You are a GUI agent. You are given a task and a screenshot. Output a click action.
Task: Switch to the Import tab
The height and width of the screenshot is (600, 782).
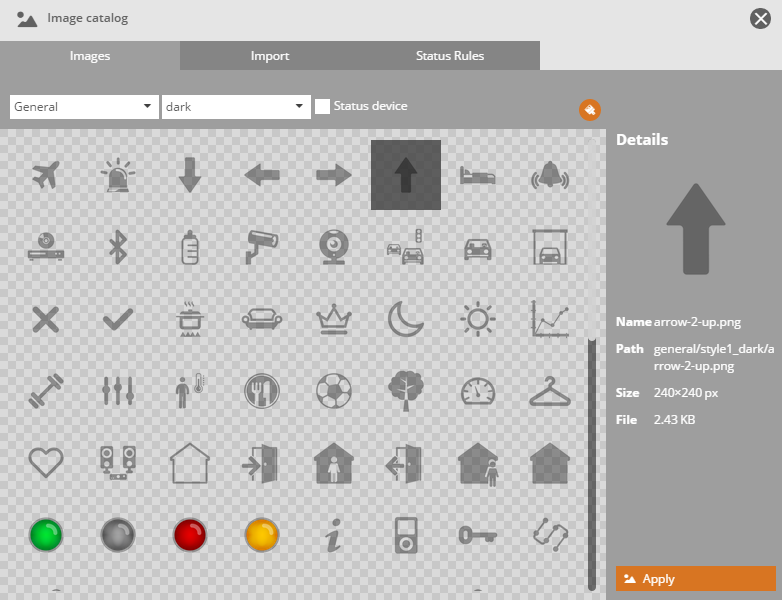[270, 56]
